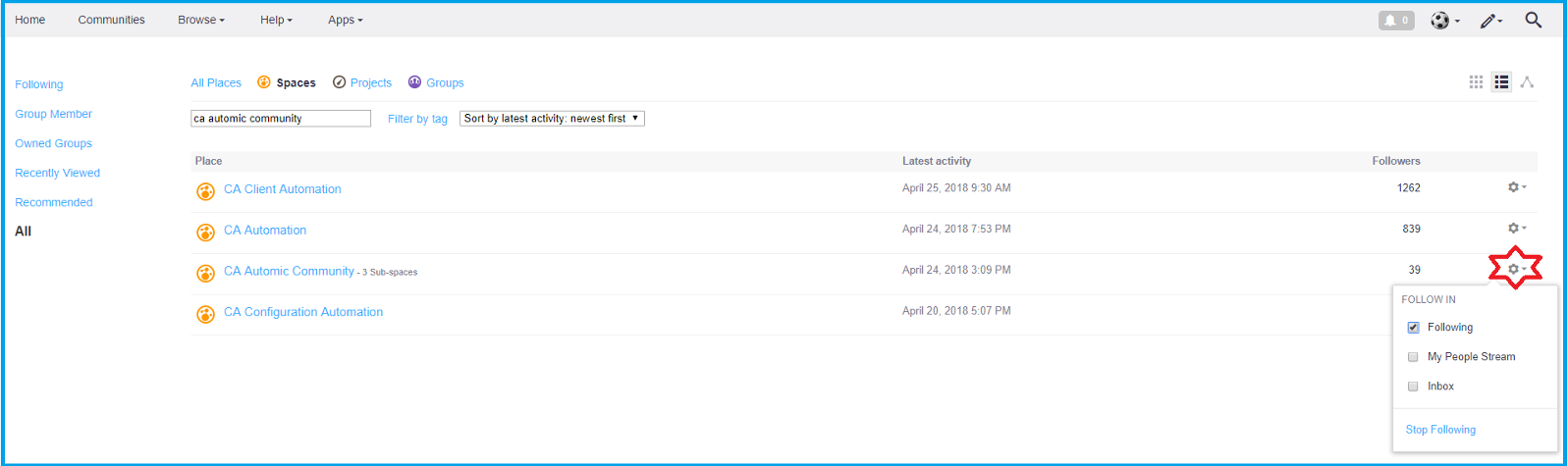Click the CA Automic Community space icon
The image size is (1568, 466).
click(205, 274)
